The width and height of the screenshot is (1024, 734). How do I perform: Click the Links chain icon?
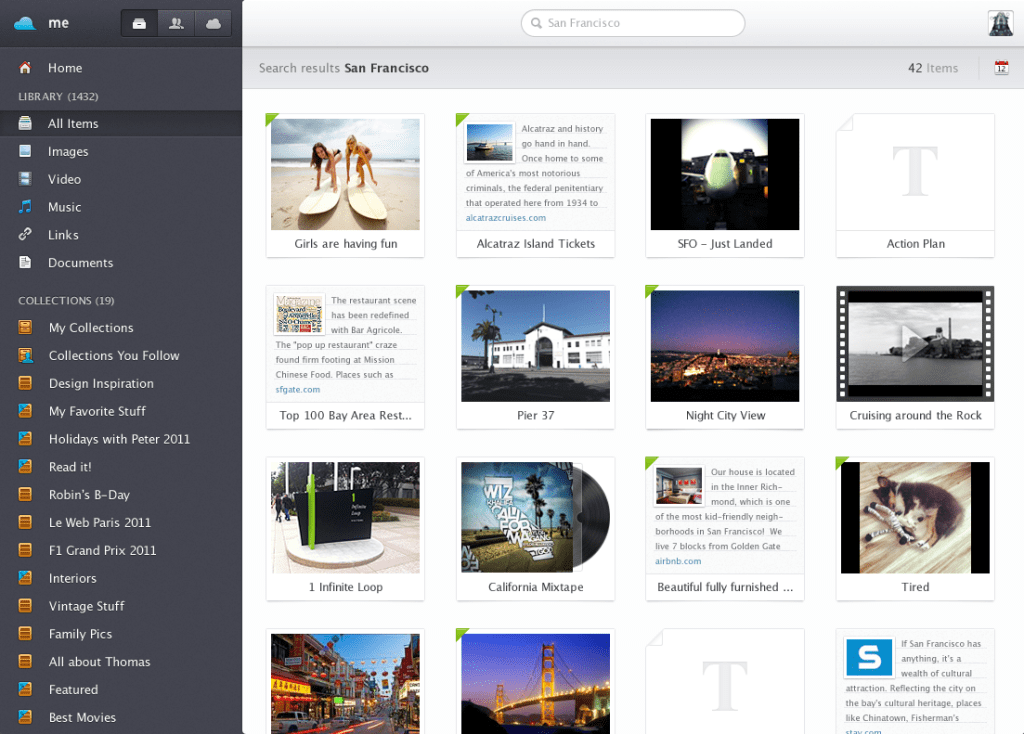tap(26, 235)
